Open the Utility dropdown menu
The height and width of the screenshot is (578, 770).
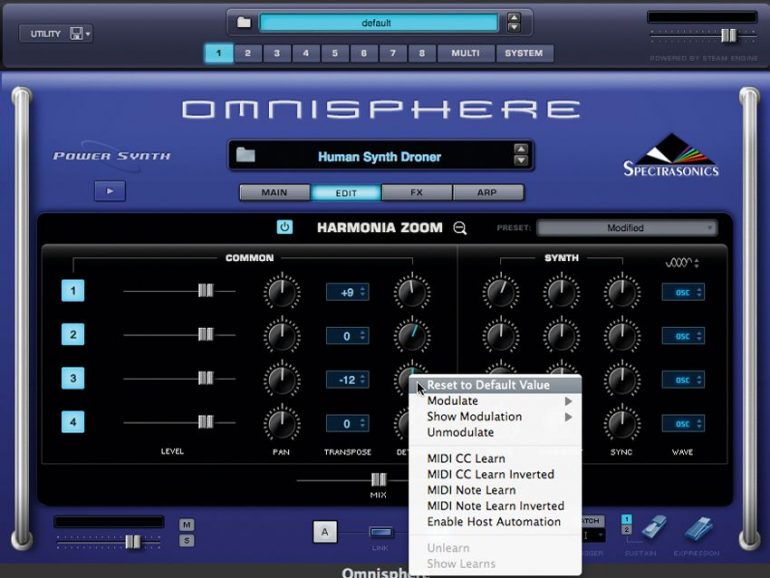(x=56, y=33)
